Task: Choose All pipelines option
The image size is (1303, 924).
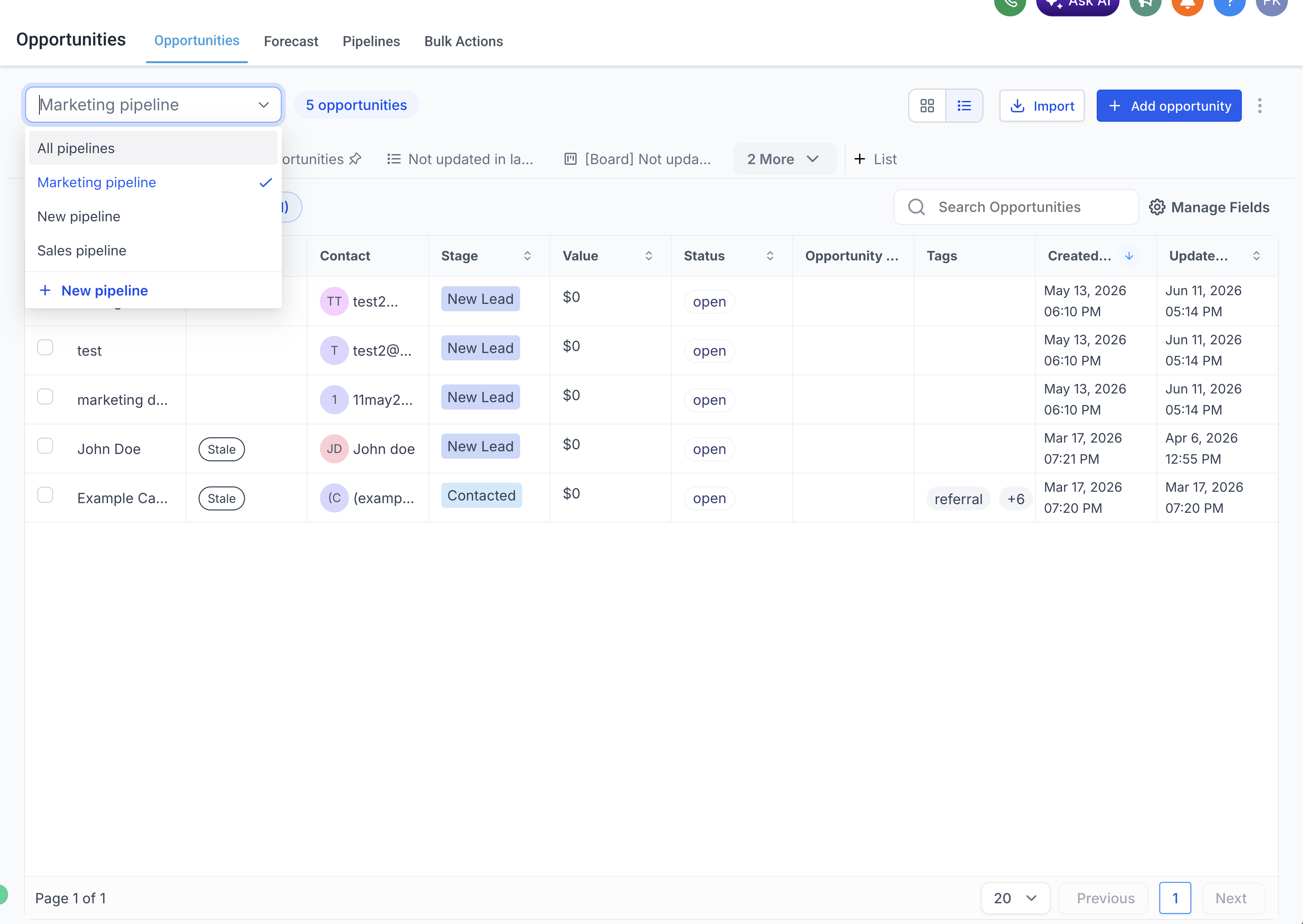Action: 153,148
